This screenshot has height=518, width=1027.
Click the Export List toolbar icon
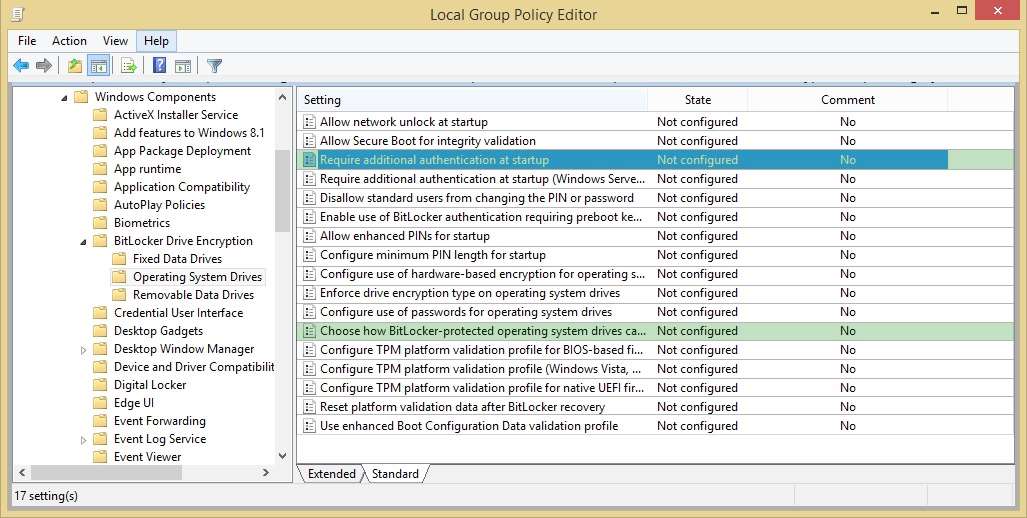pyautogui.click(x=129, y=65)
